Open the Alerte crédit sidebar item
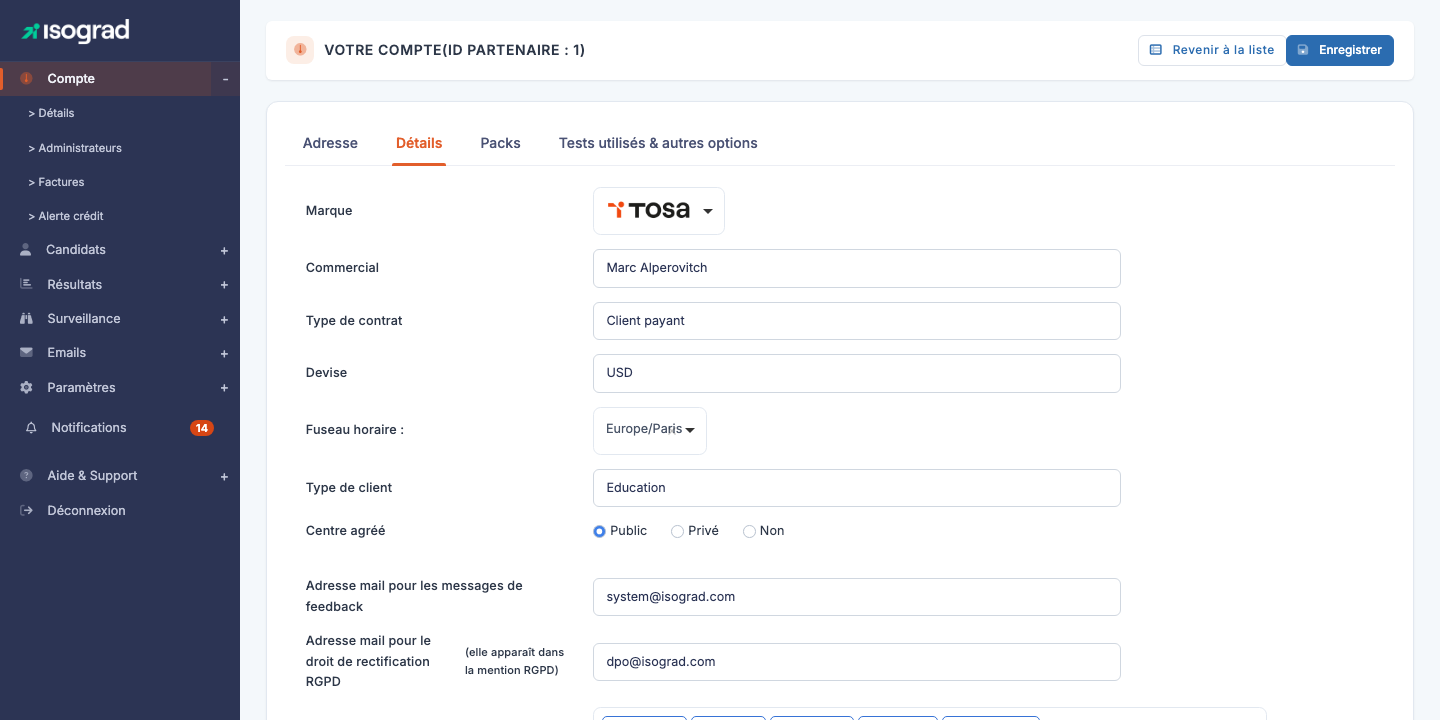This screenshot has height=720, width=1440. [x=66, y=216]
